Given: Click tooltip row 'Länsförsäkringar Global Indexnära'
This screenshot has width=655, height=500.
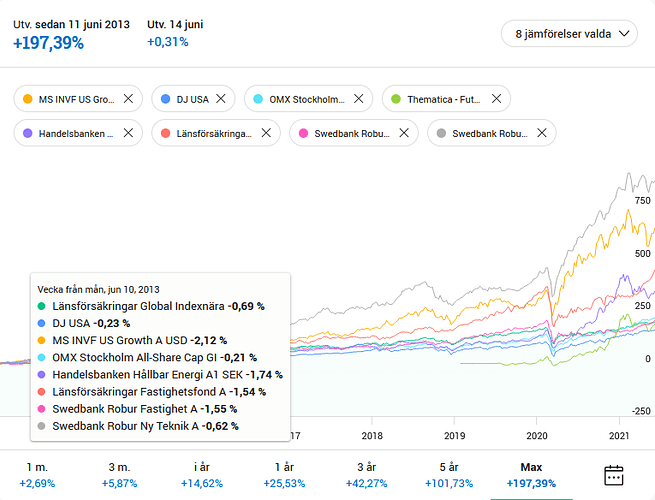Looking at the screenshot, I should pyautogui.click(x=151, y=306).
